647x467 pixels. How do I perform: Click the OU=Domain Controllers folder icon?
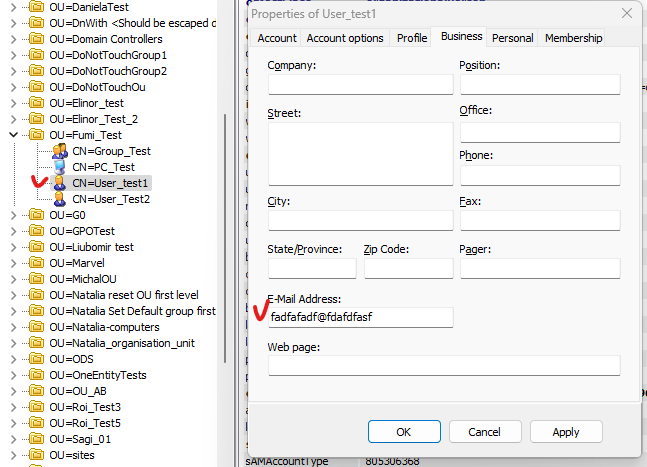pyautogui.click(x=36, y=39)
